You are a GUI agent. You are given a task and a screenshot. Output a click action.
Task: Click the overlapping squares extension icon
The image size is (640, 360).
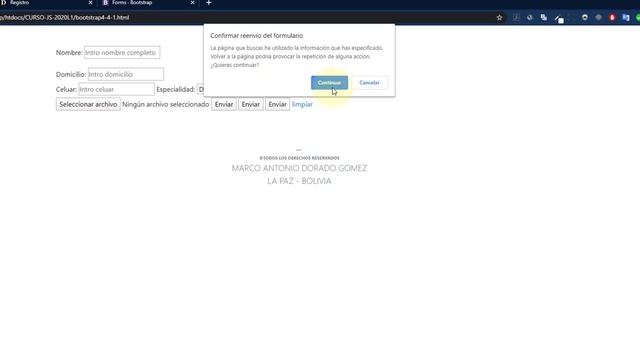544,18
